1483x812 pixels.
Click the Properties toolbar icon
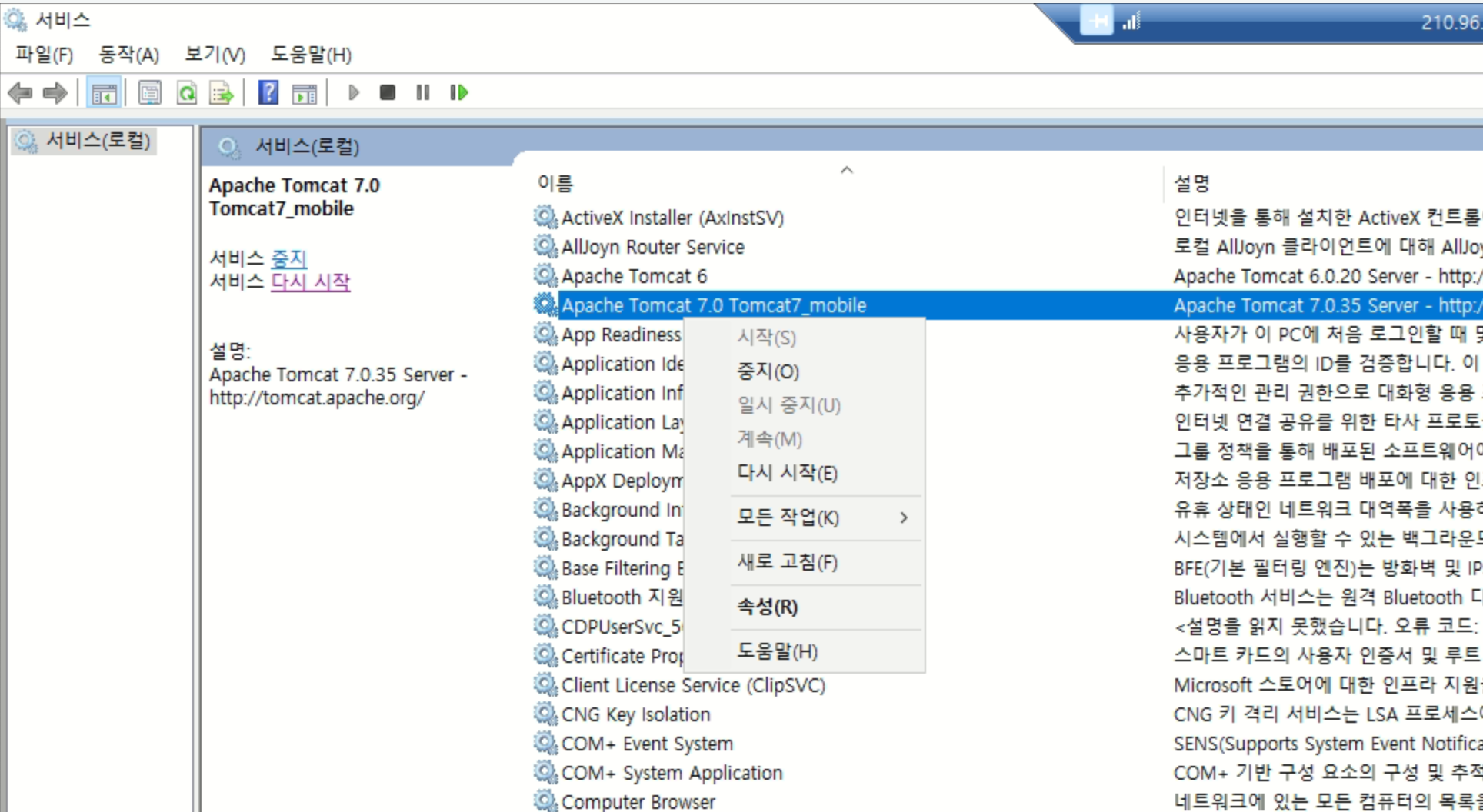point(149,93)
